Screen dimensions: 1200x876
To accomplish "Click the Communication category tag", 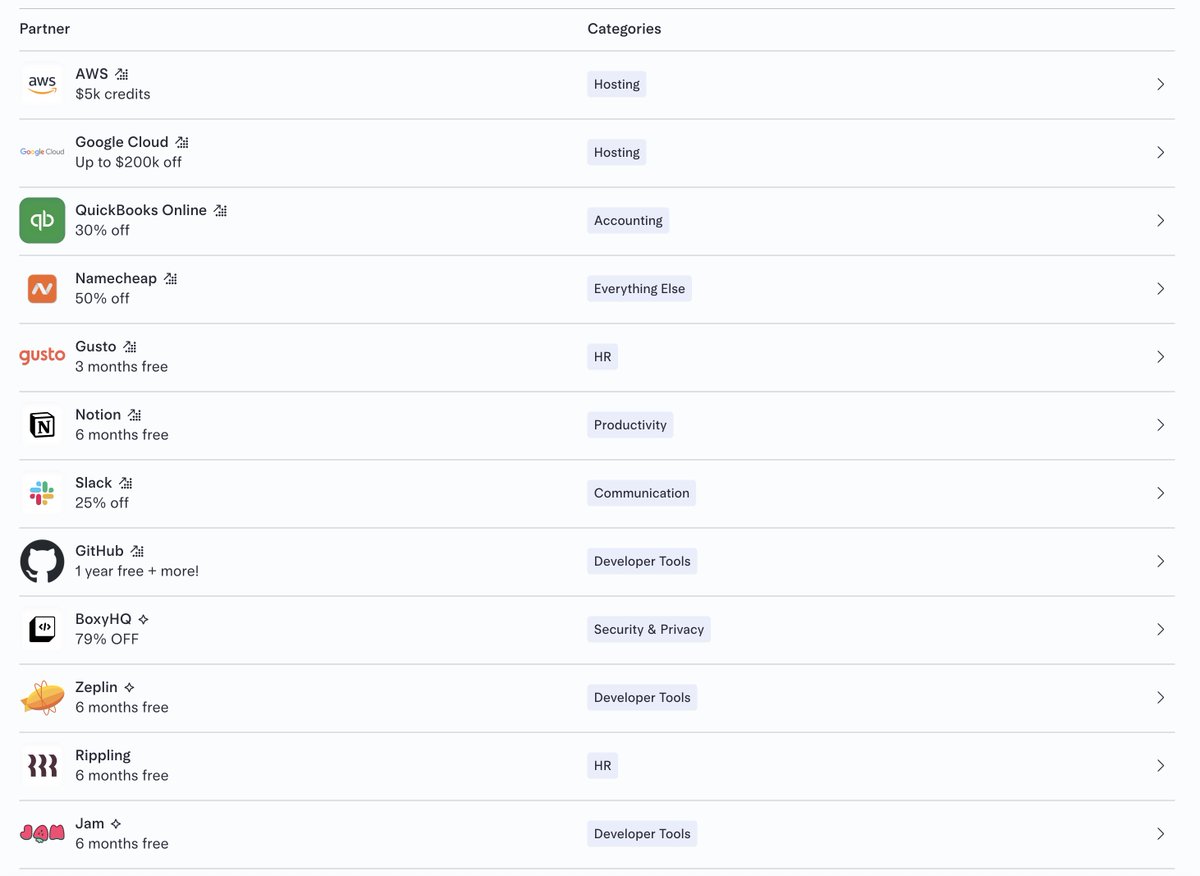I will tap(642, 493).
